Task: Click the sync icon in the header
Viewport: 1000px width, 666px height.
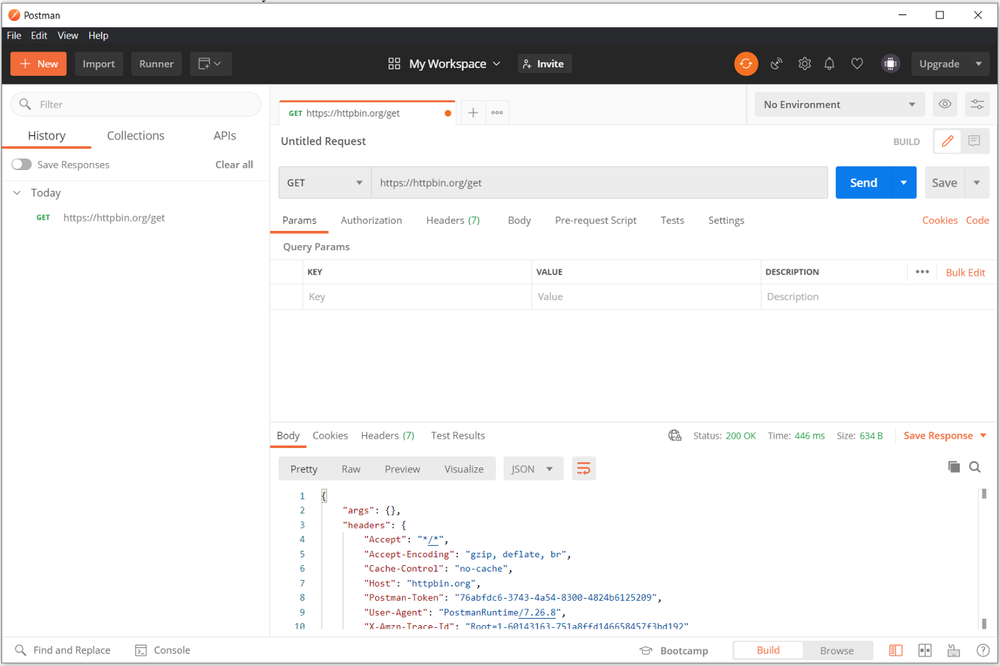Action: pos(746,63)
